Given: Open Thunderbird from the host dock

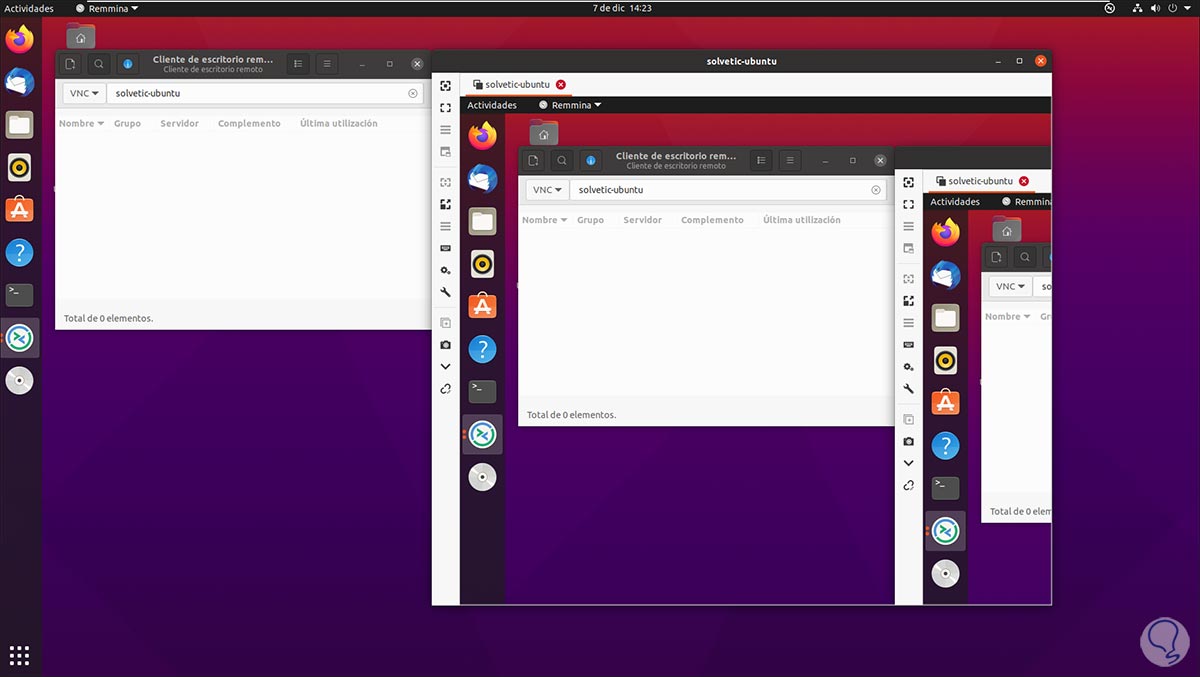Looking at the screenshot, I should 19,82.
